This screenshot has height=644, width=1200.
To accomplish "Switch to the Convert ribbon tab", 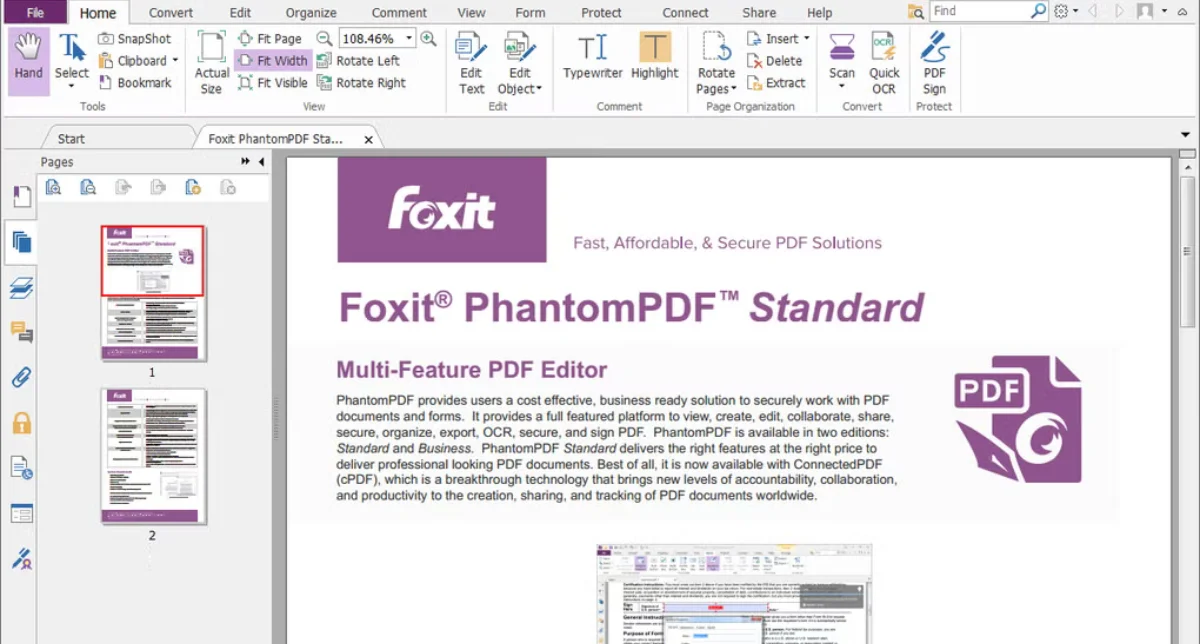I will coord(170,13).
